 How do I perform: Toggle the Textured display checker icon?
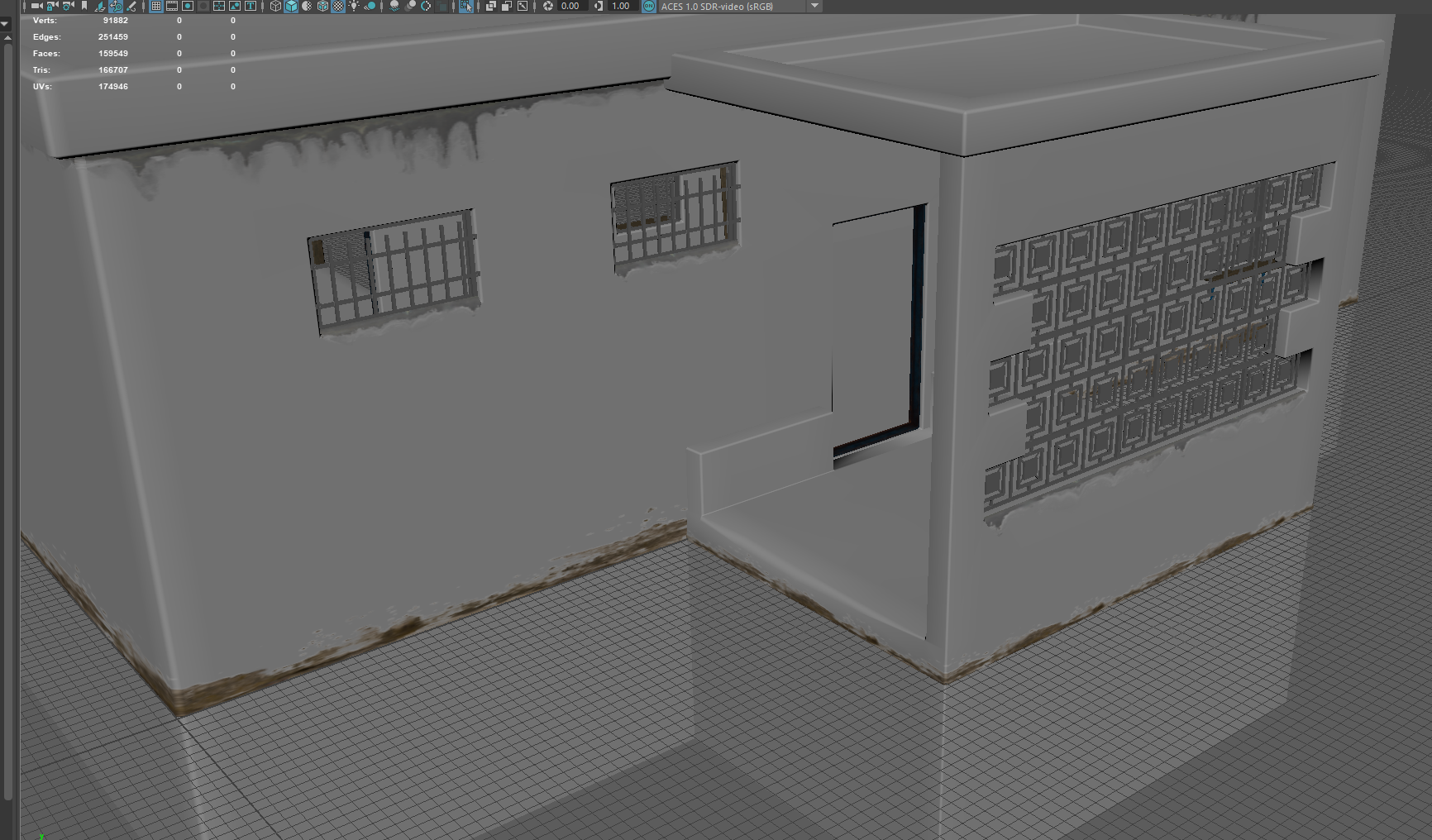(x=338, y=6)
